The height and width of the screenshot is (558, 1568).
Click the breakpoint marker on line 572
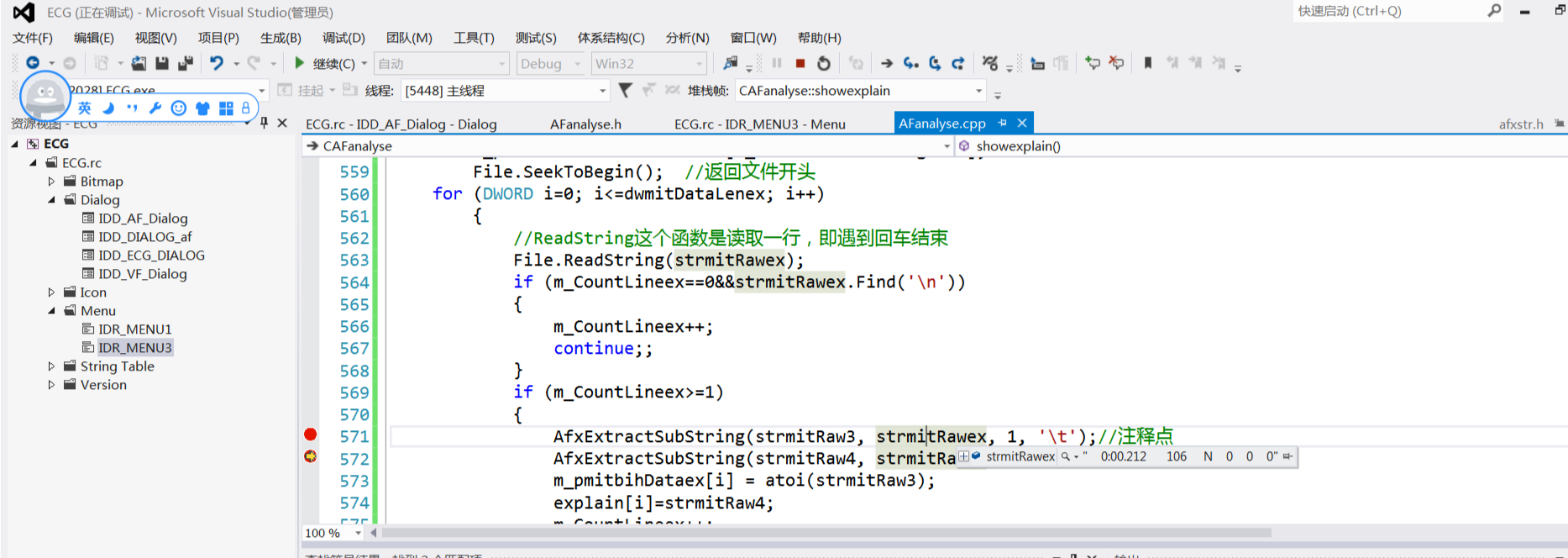pyautogui.click(x=311, y=456)
